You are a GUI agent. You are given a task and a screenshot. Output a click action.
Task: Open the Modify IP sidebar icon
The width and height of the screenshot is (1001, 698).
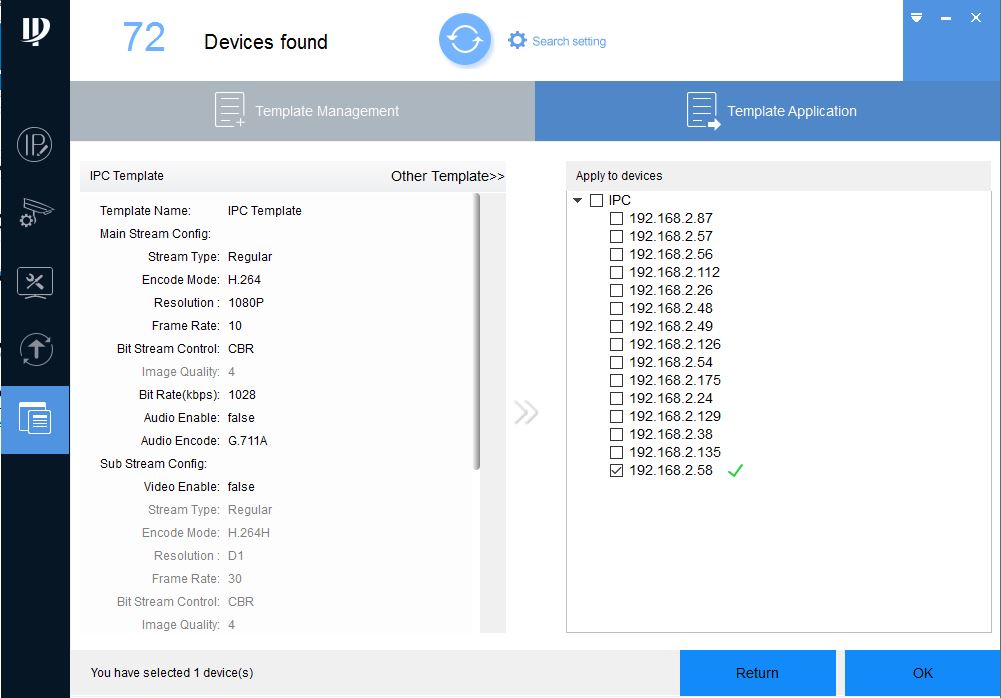click(x=35, y=145)
